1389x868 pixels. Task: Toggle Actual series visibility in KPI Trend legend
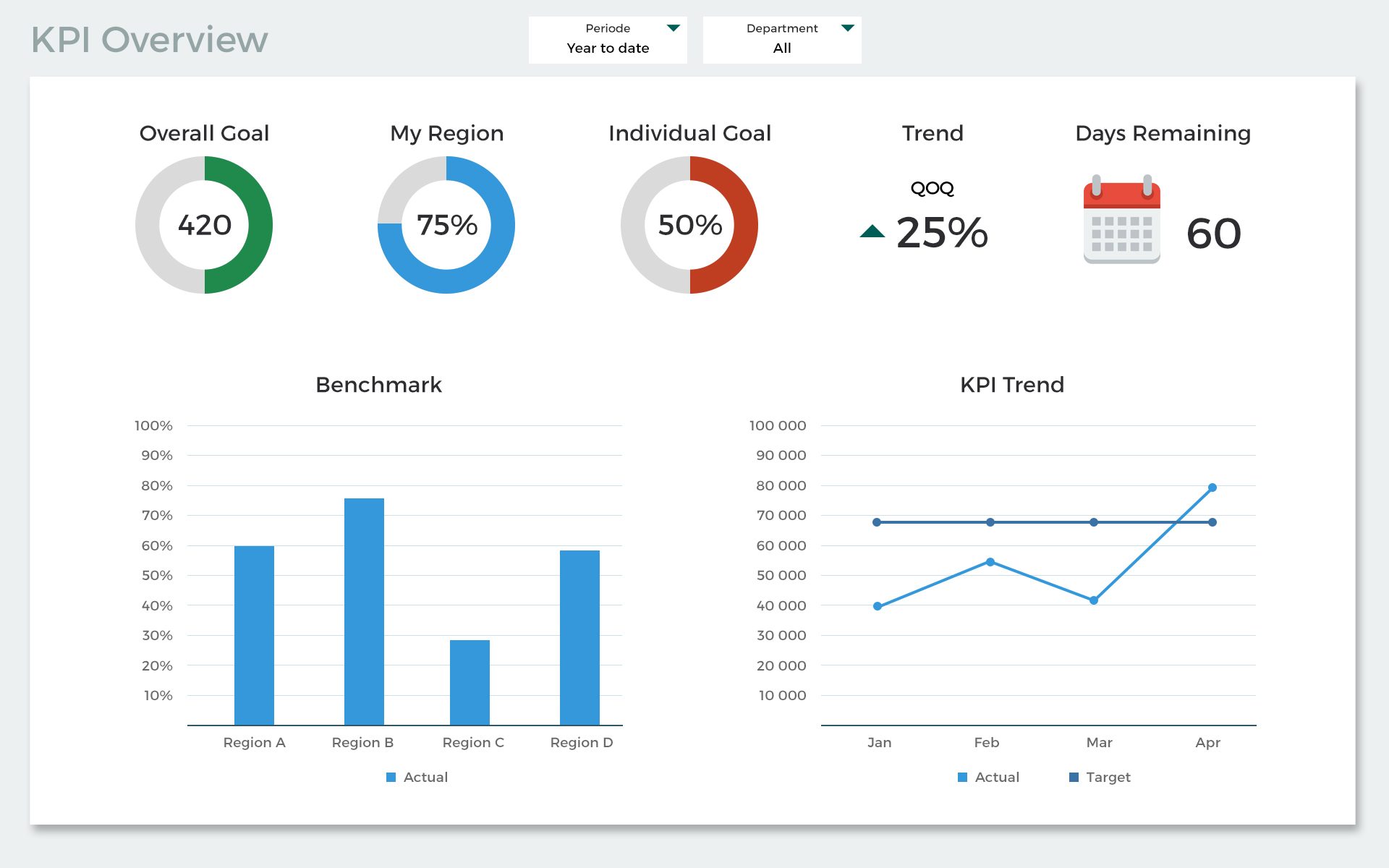coord(961,777)
